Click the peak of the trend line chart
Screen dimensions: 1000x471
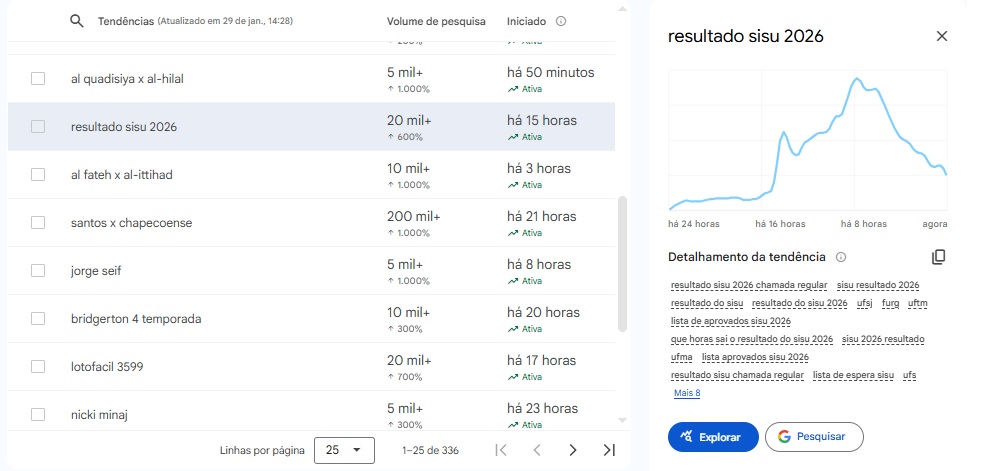(x=858, y=79)
